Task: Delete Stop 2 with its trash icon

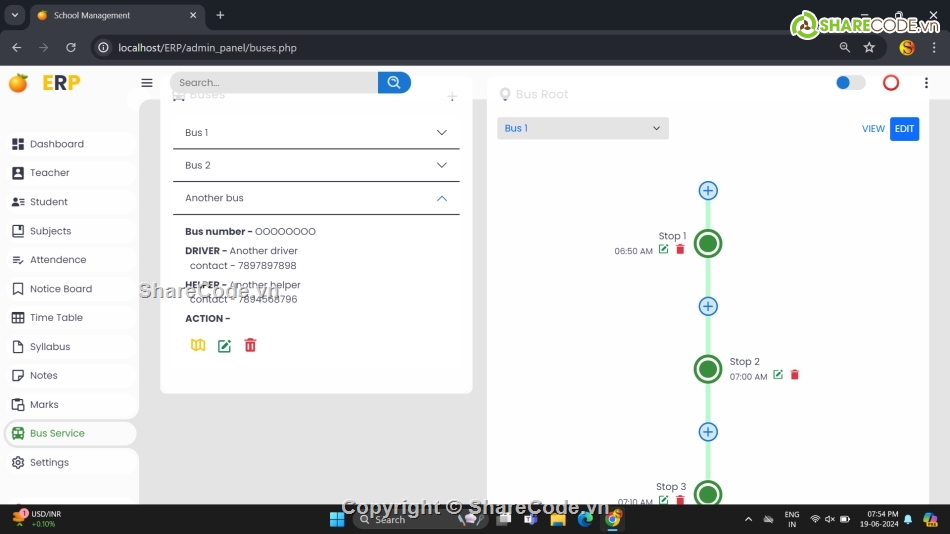Action: point(795,375)
